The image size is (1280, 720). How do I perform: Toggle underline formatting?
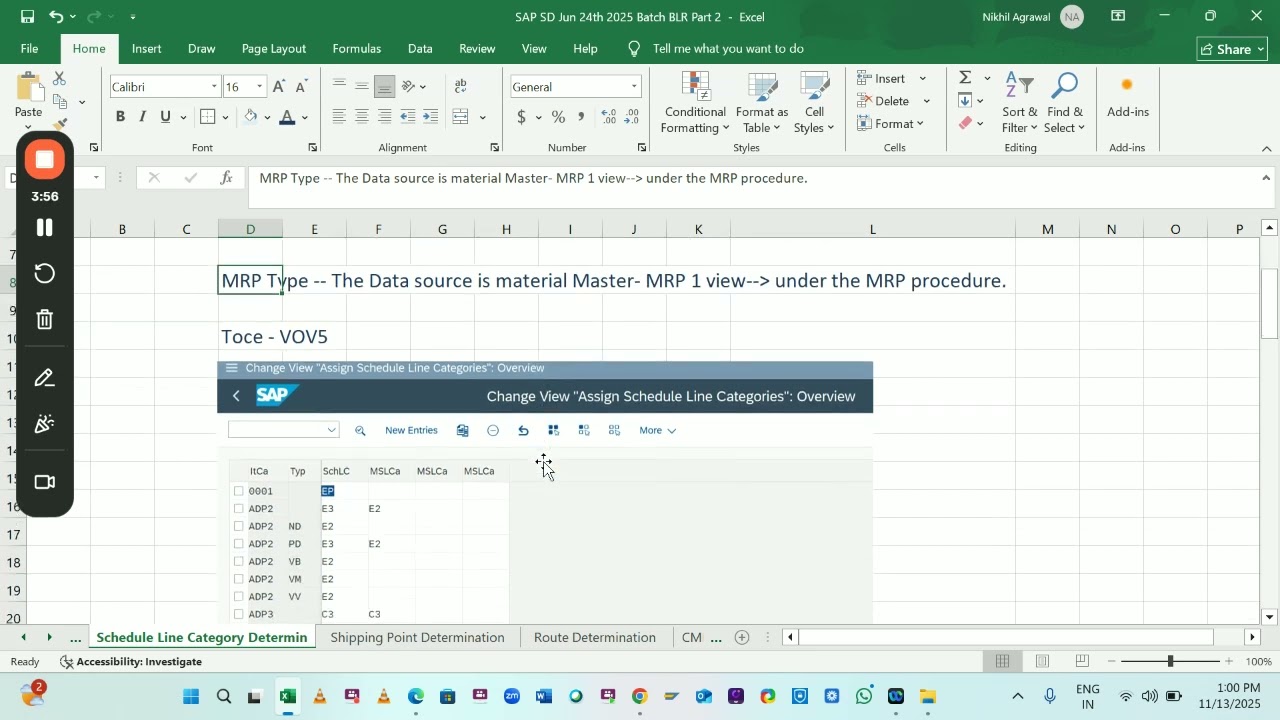pyautogui.click(x=165, y=117)
